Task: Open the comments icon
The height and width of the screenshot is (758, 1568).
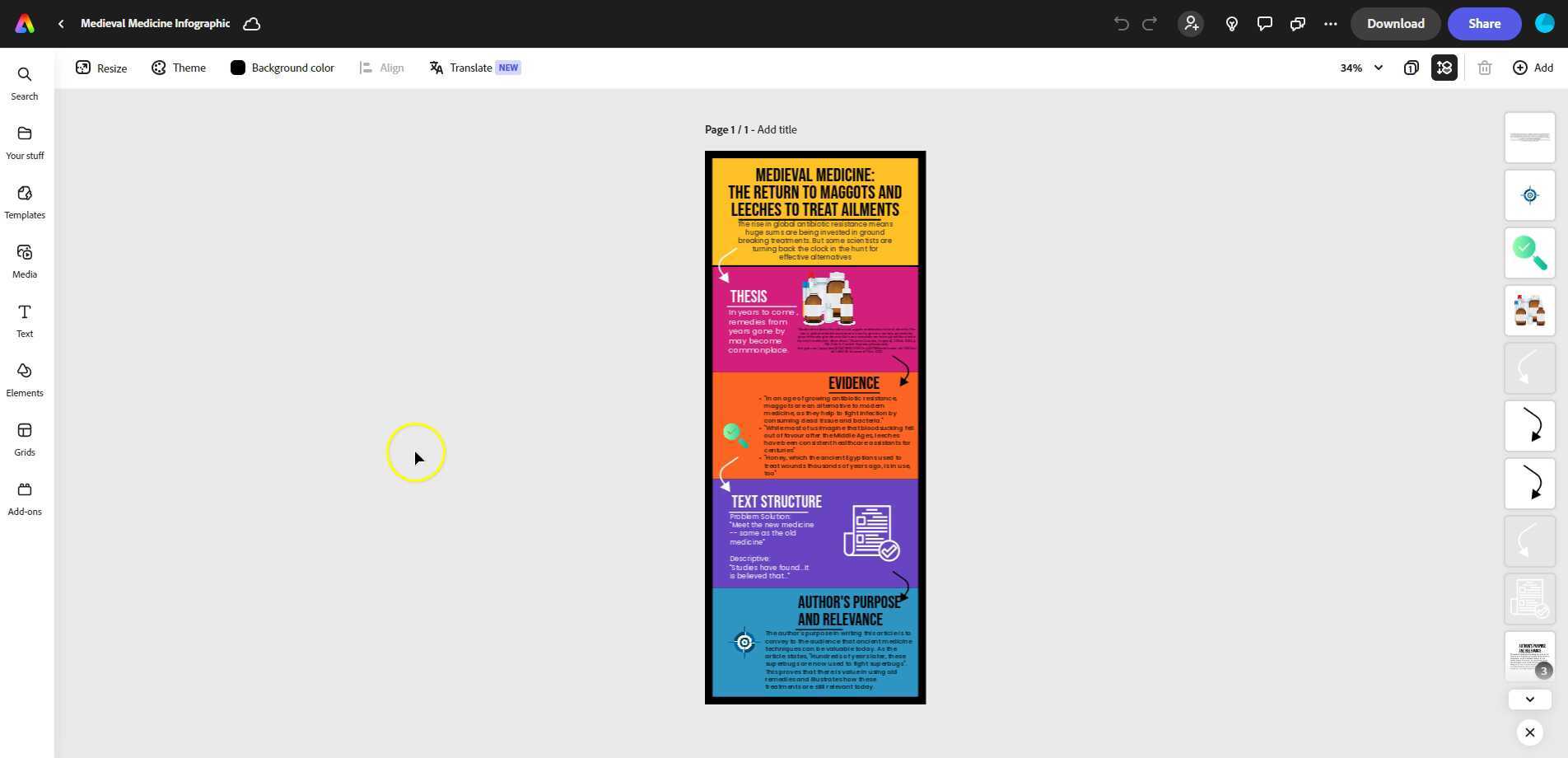Action: pyautogui.click(x=1263, y=23)
